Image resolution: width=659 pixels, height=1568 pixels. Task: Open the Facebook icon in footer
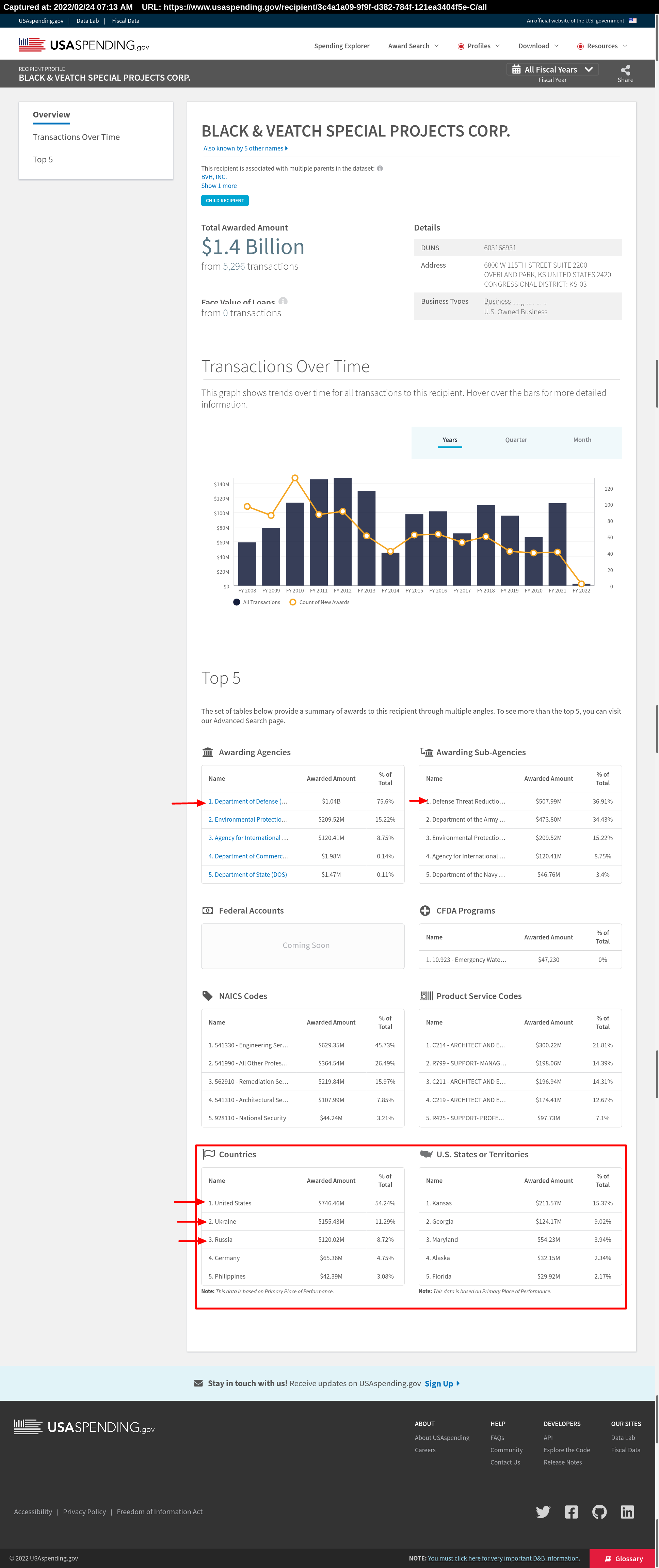572,1511
